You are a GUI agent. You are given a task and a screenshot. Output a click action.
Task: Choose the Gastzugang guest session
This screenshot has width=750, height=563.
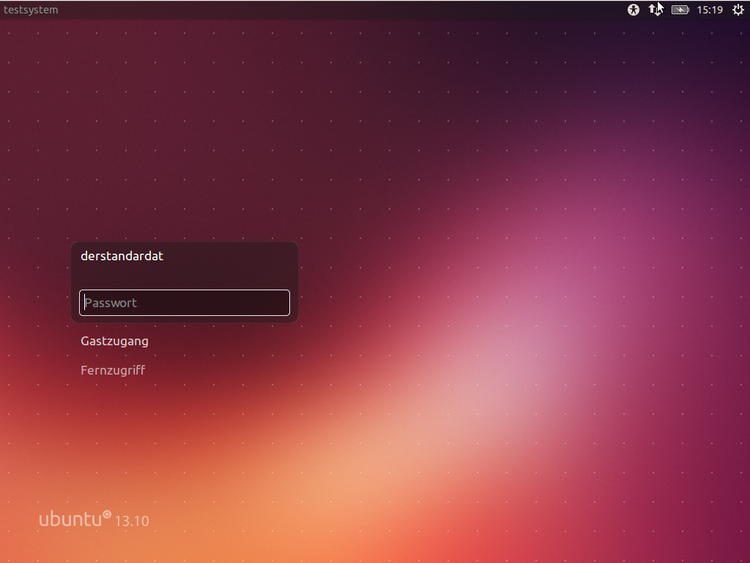click(x=115, y=341)
